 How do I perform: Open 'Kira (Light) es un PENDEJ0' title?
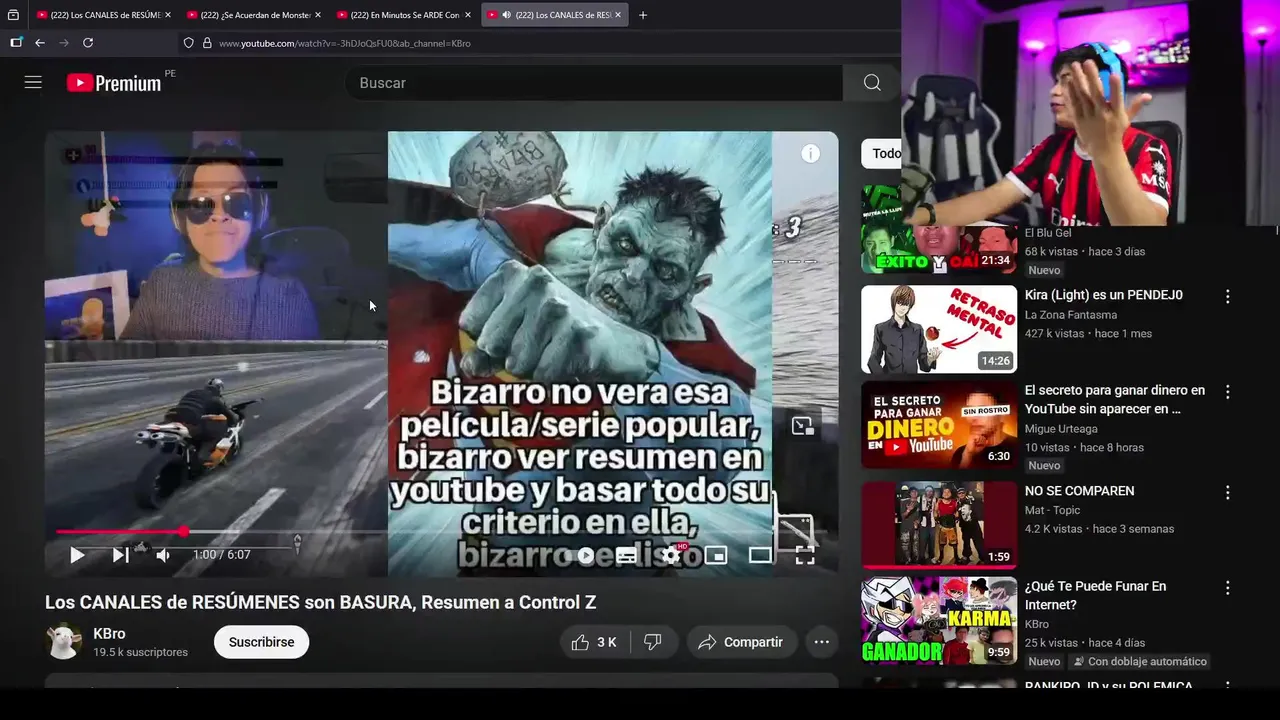[x=1104, y=295]
